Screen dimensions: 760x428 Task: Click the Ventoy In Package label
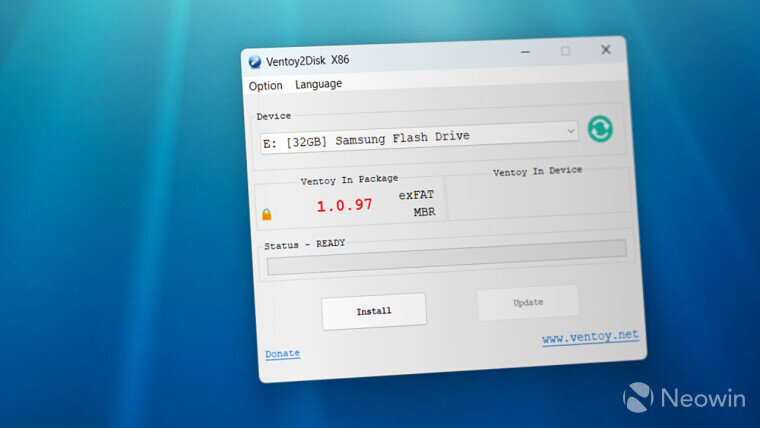click(349, 180)
